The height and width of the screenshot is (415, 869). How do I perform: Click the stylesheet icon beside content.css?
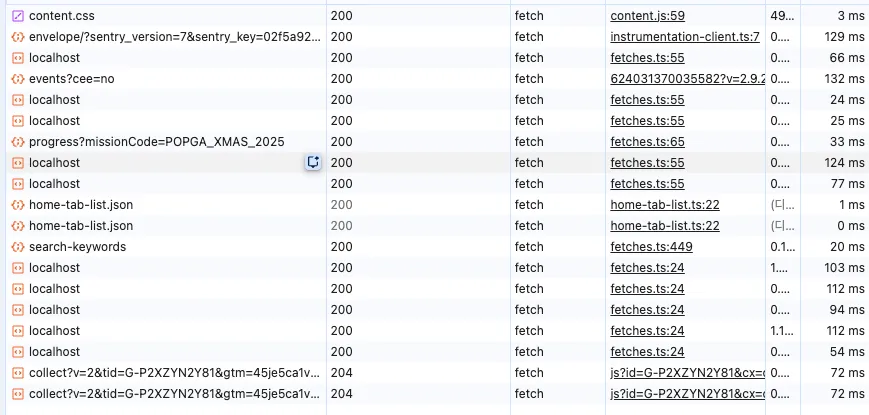coord(17,16)
